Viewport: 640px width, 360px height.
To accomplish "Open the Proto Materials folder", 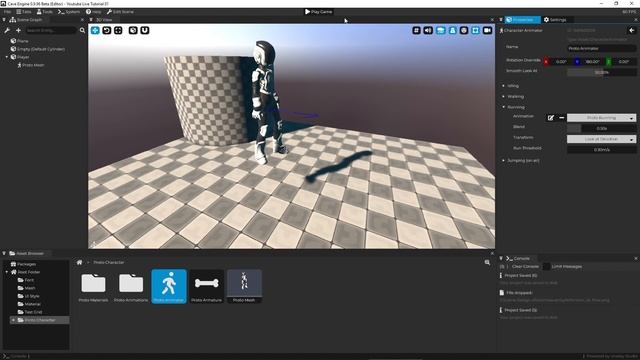I will [93, 287].
